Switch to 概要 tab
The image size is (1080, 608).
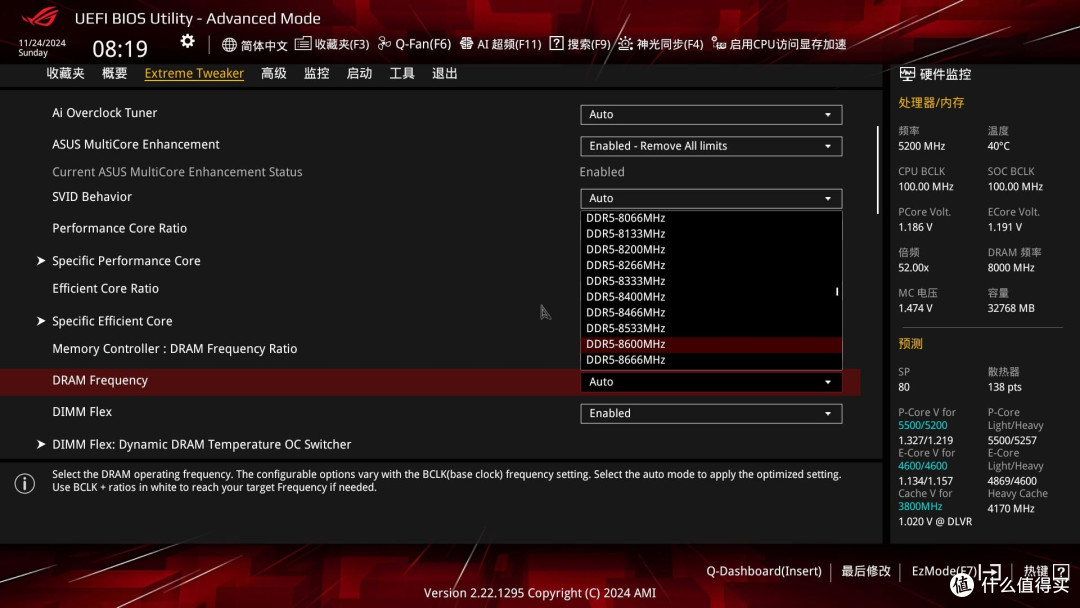[x=114, y=74]
